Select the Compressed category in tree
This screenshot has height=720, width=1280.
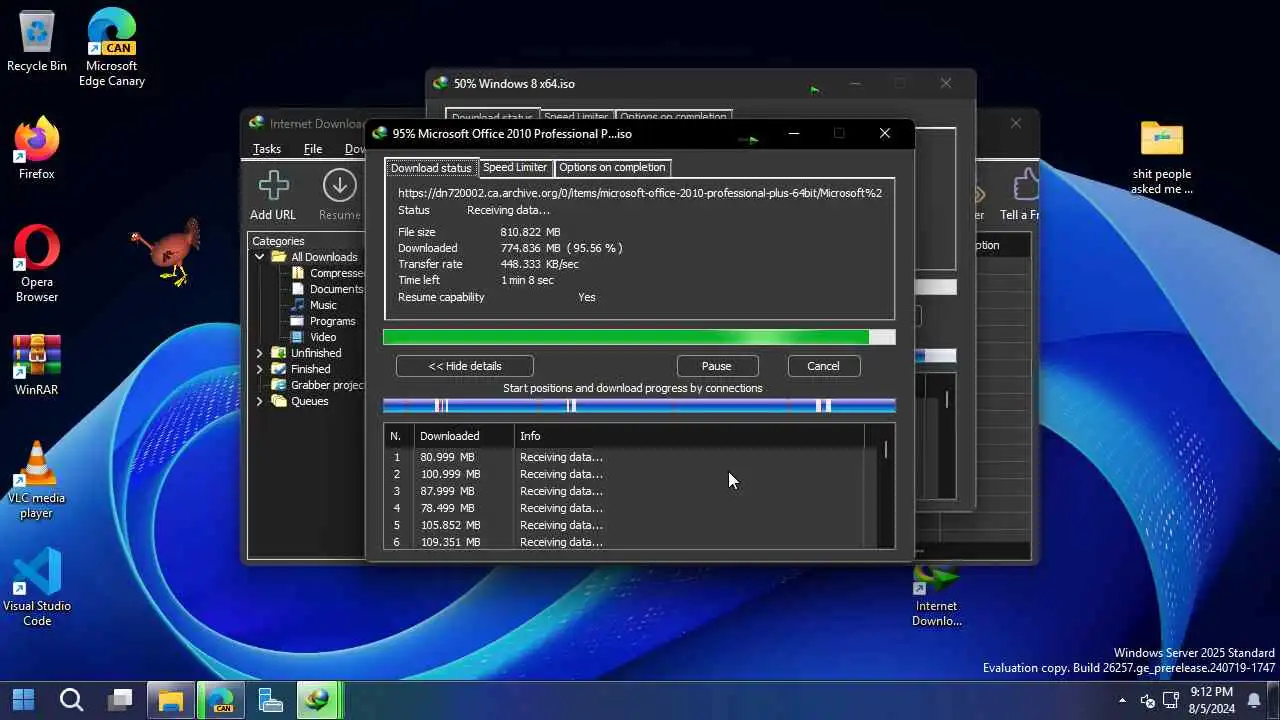coord(336,273)
